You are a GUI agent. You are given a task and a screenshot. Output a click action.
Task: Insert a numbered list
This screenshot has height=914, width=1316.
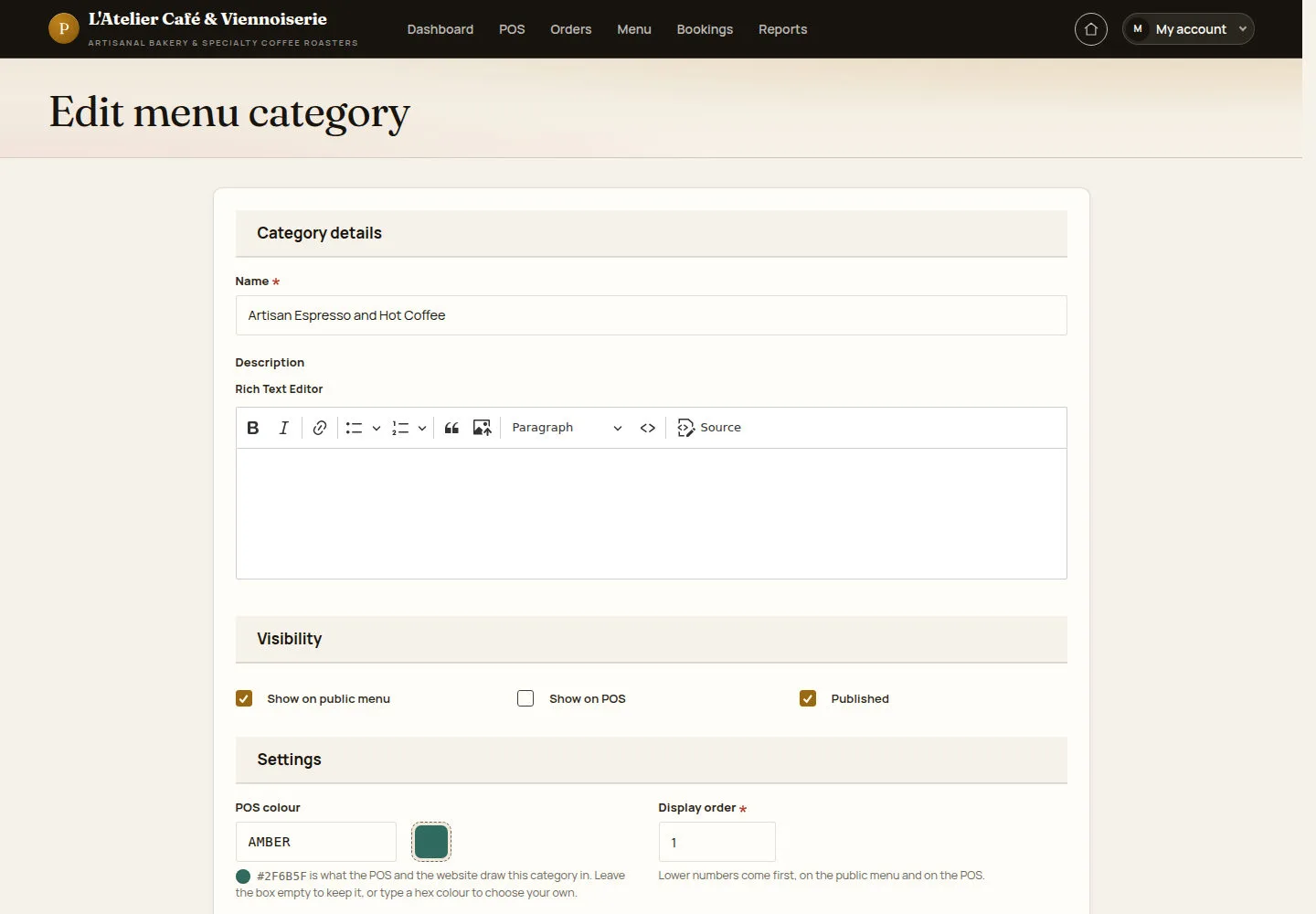[400, 428]
